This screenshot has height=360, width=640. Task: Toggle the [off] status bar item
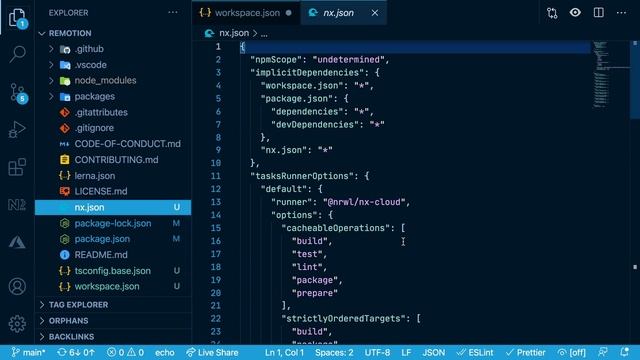[572, 352]
